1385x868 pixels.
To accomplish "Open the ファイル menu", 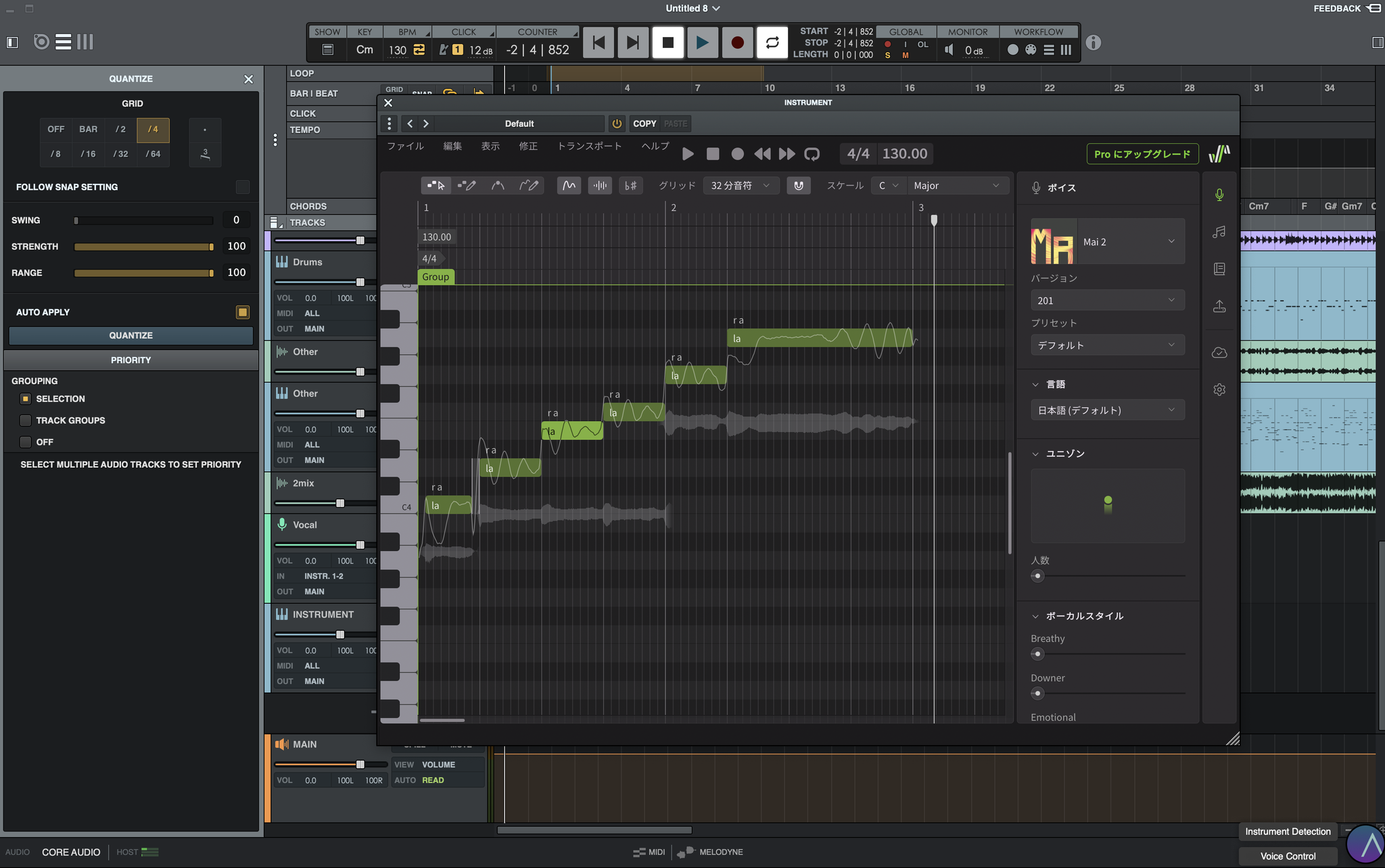I will 405,146.
